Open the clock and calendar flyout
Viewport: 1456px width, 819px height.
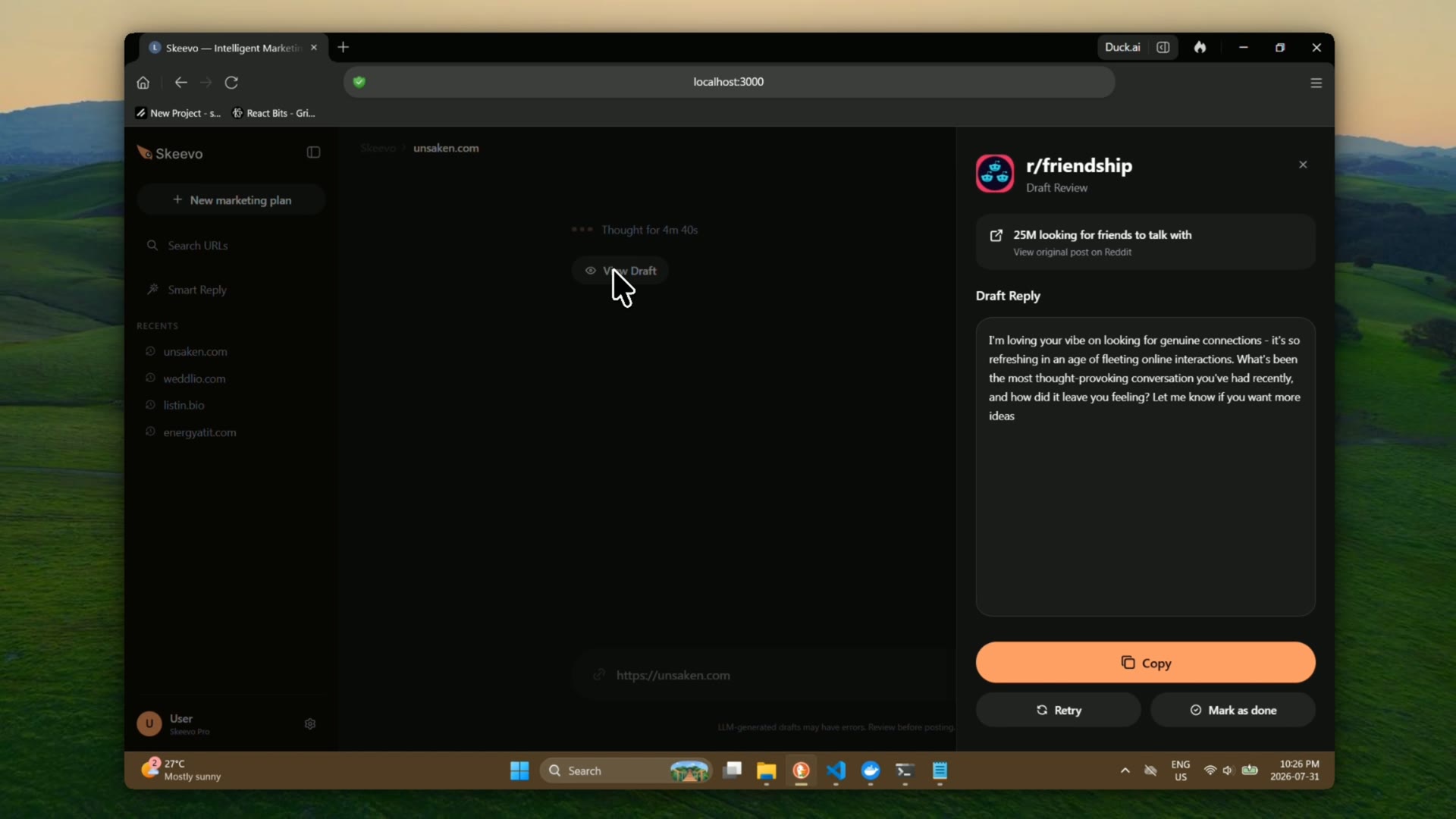[1295, 770]
